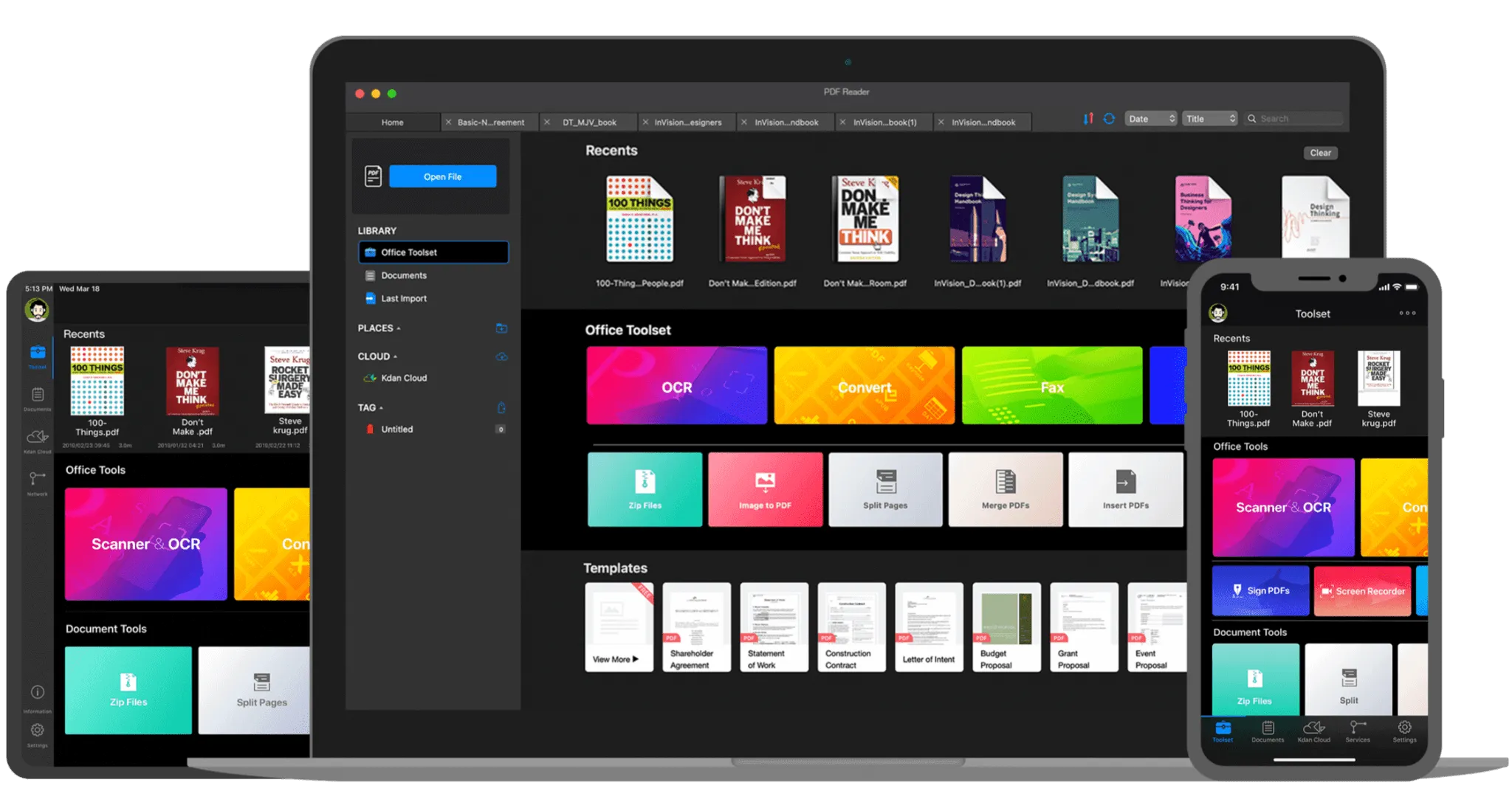Open the Fax tool
Image resolution: width=1512 pixels, height=808 pixels.
(x=1050, y=387)
